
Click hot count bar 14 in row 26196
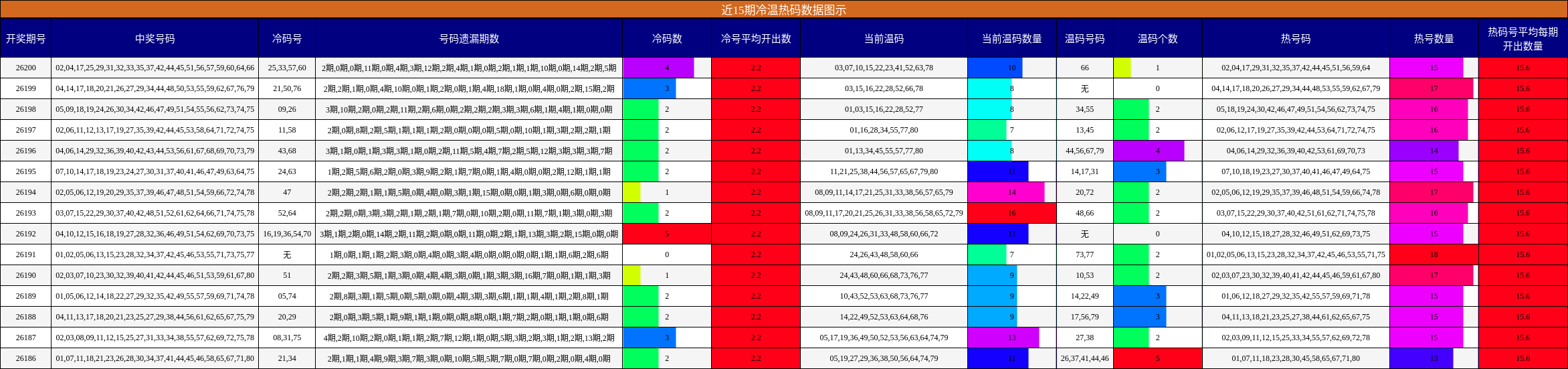tap(1424, 151)
